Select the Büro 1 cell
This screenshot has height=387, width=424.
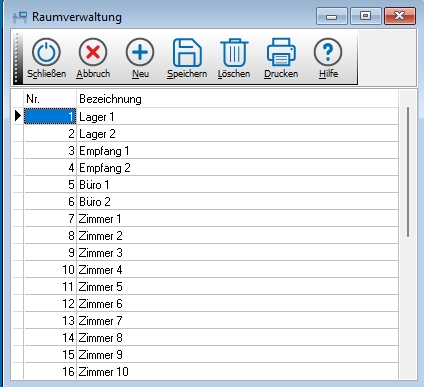237,185
